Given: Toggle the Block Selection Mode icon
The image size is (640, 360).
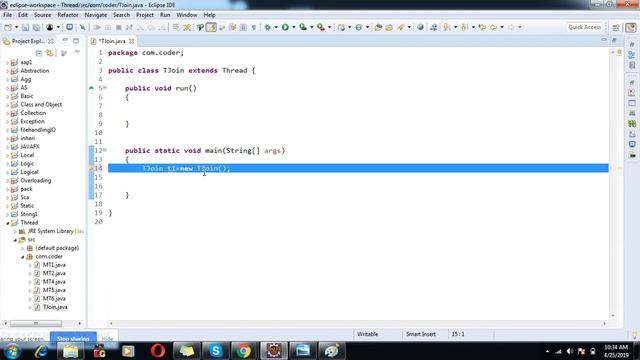Looking at the screenshot, I should coord(243,27).
